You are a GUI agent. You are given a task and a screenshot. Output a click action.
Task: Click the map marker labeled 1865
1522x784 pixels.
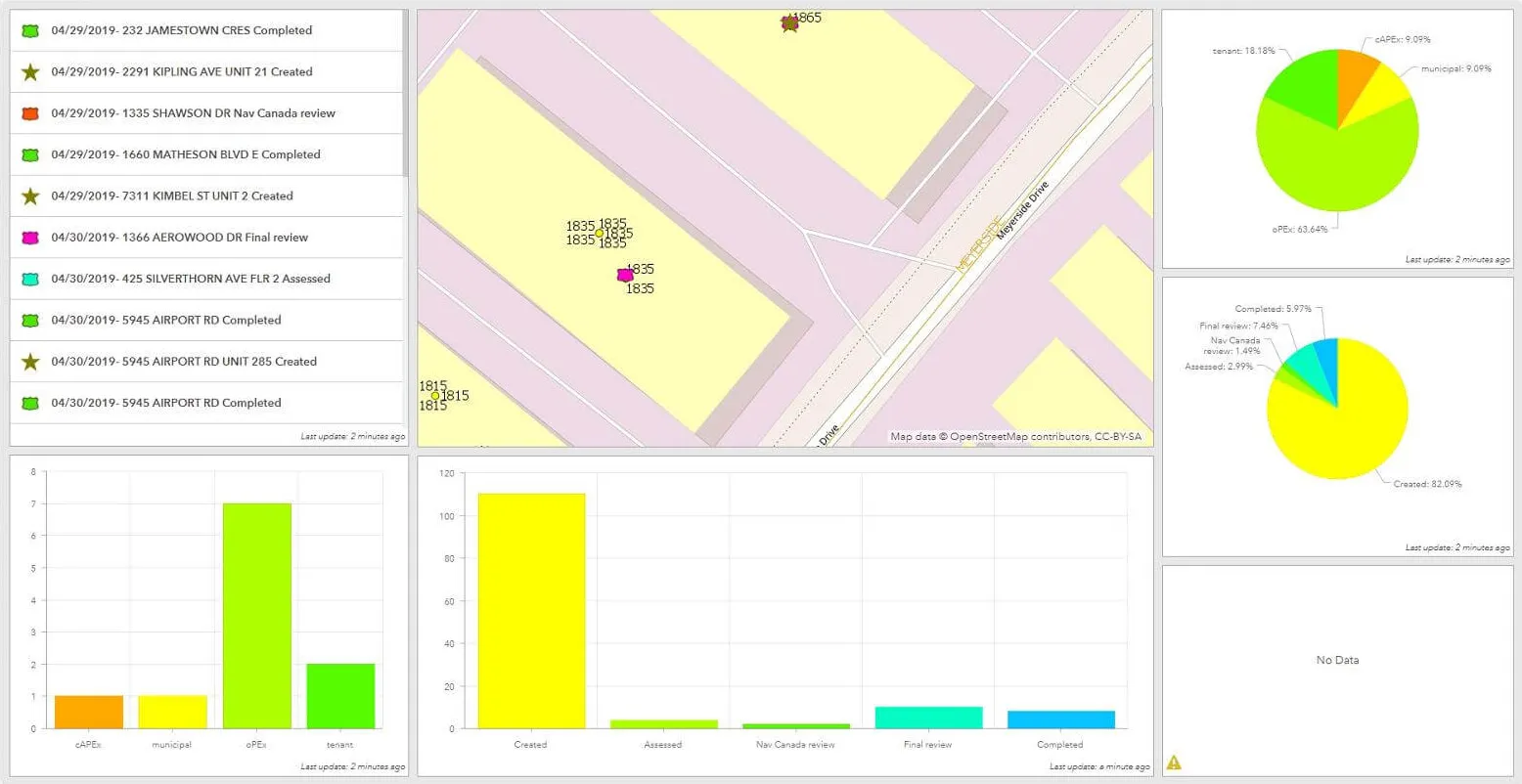[x=789, y=22]
